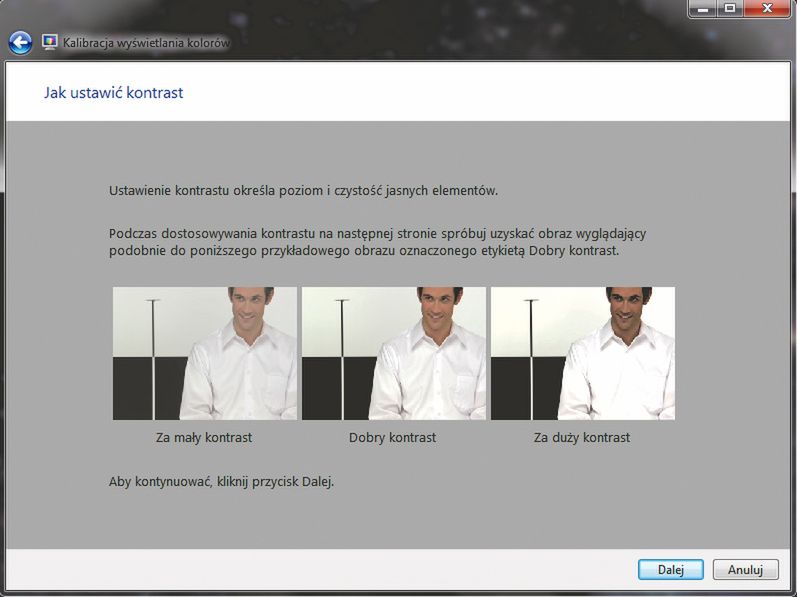The width and height of the screenshot is (797, 597).
Task: Click the 'Dobry kontrast' caption
Action: tap(392, 437)
